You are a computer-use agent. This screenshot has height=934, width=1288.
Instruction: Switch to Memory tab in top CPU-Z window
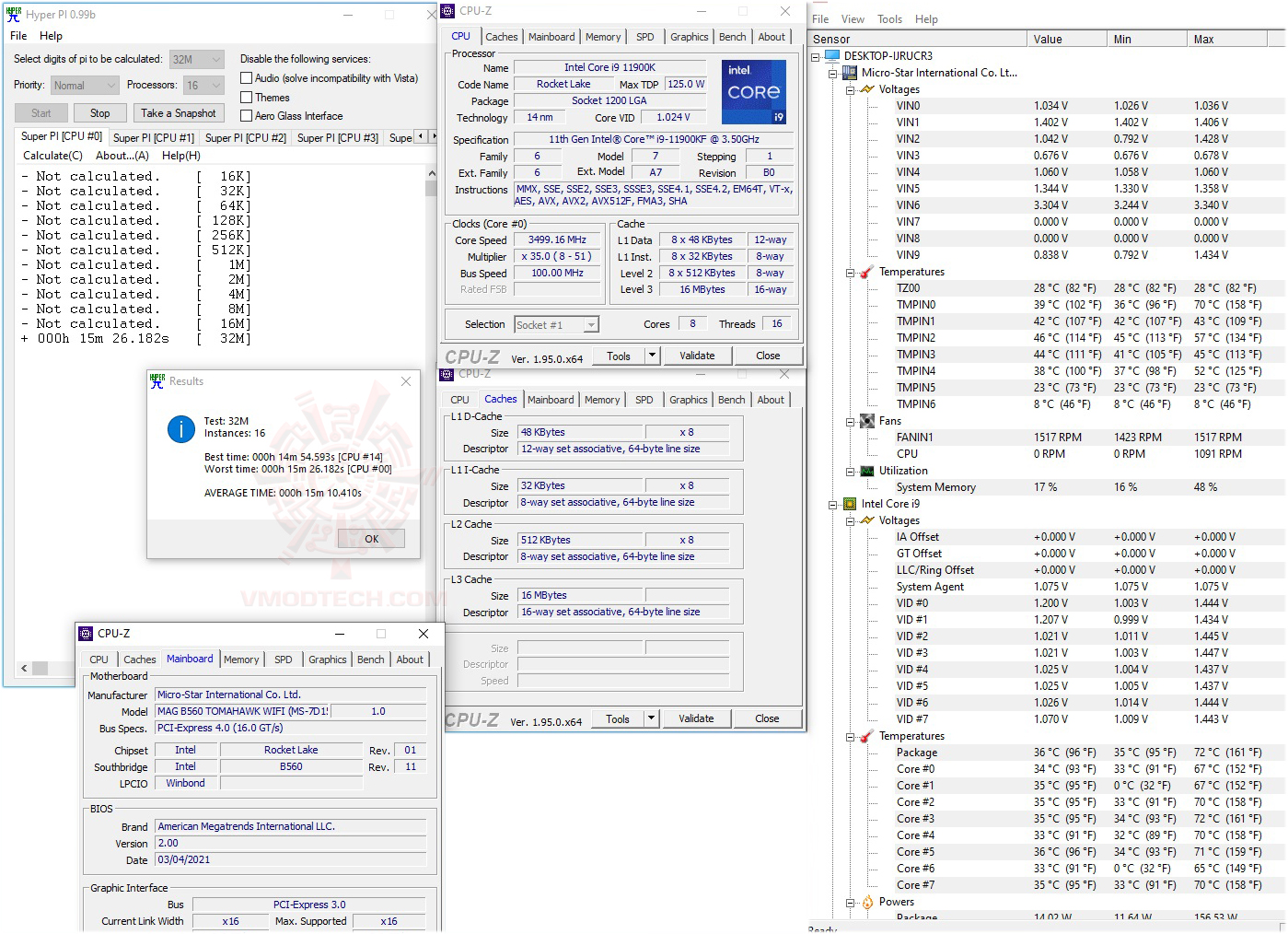tap(603, 37)
